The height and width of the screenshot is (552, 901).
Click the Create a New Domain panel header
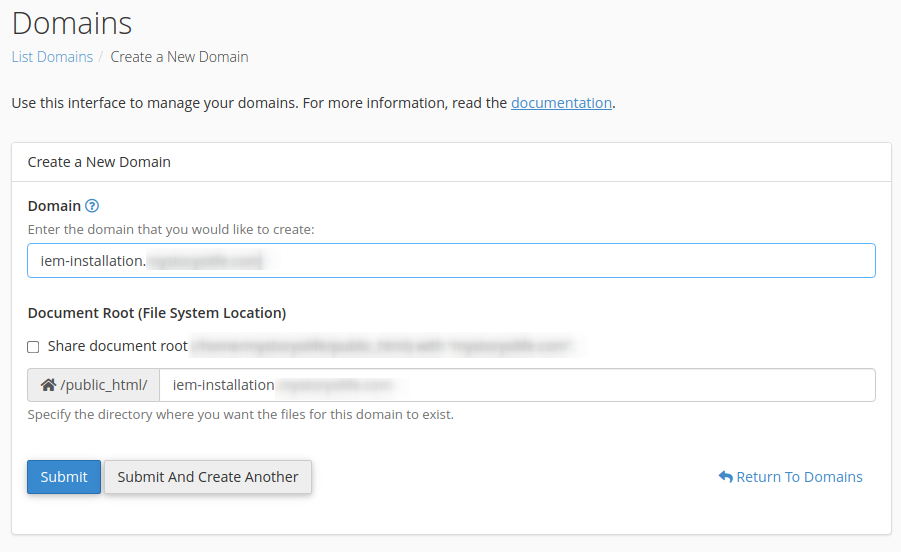(x=451, y=162)
